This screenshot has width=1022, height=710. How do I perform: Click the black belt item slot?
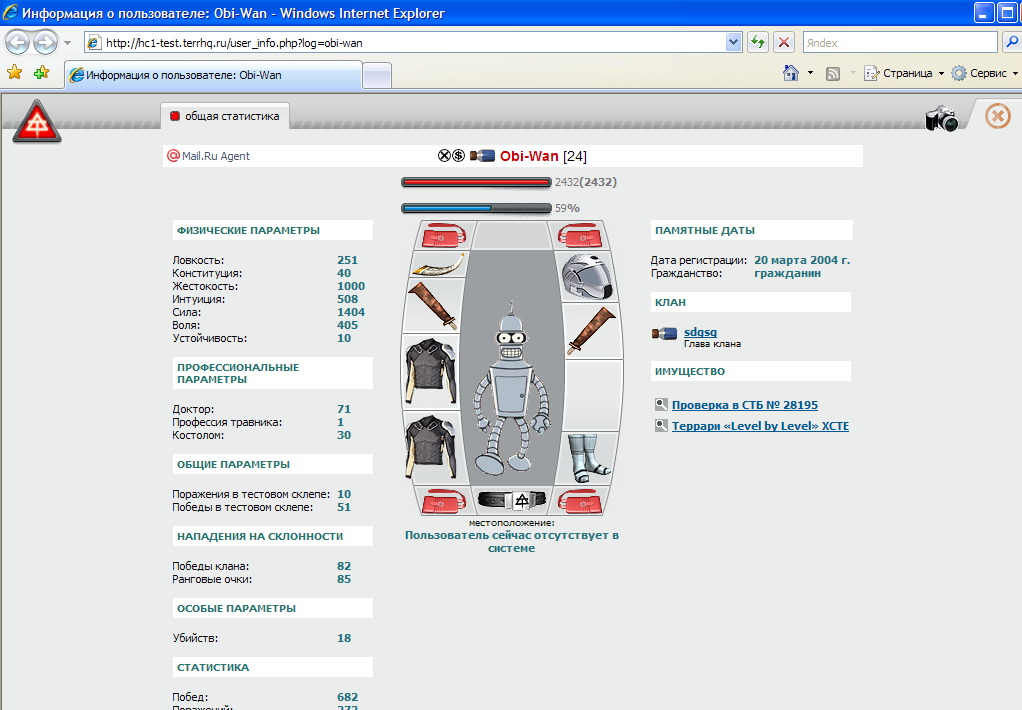click(512, 500)
